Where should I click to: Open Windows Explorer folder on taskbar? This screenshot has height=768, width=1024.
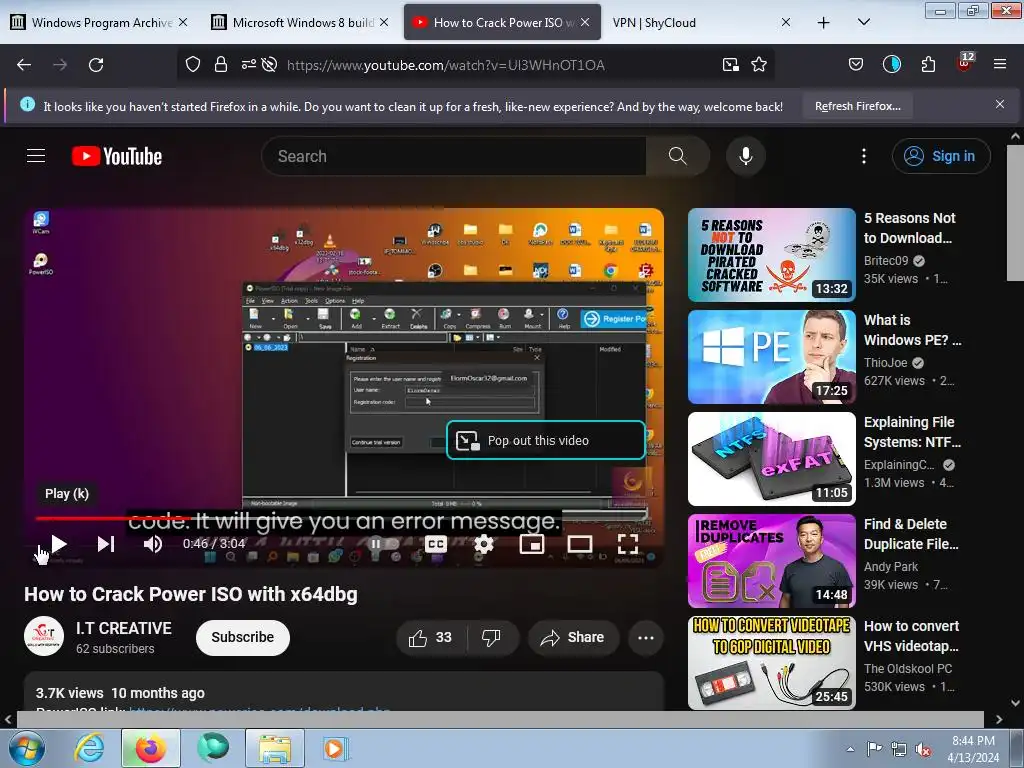tap(275, 748)
